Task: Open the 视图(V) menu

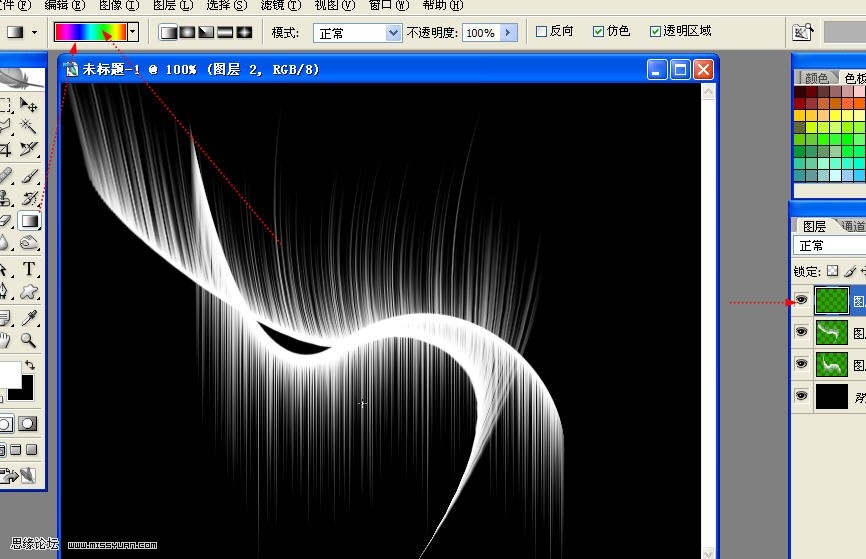Action: click(335, 6)
